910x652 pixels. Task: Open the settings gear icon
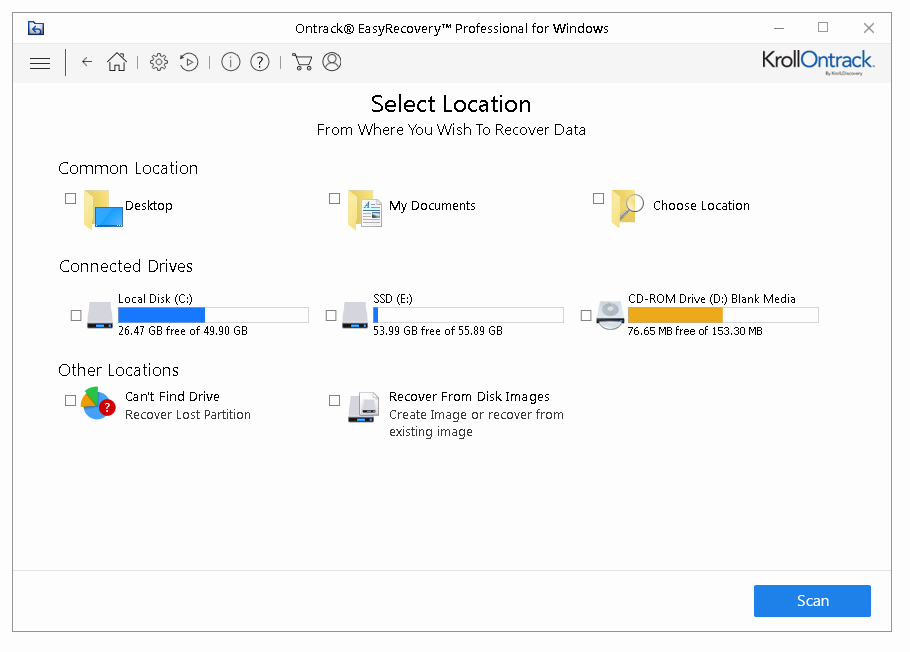(x=158, y=62)
